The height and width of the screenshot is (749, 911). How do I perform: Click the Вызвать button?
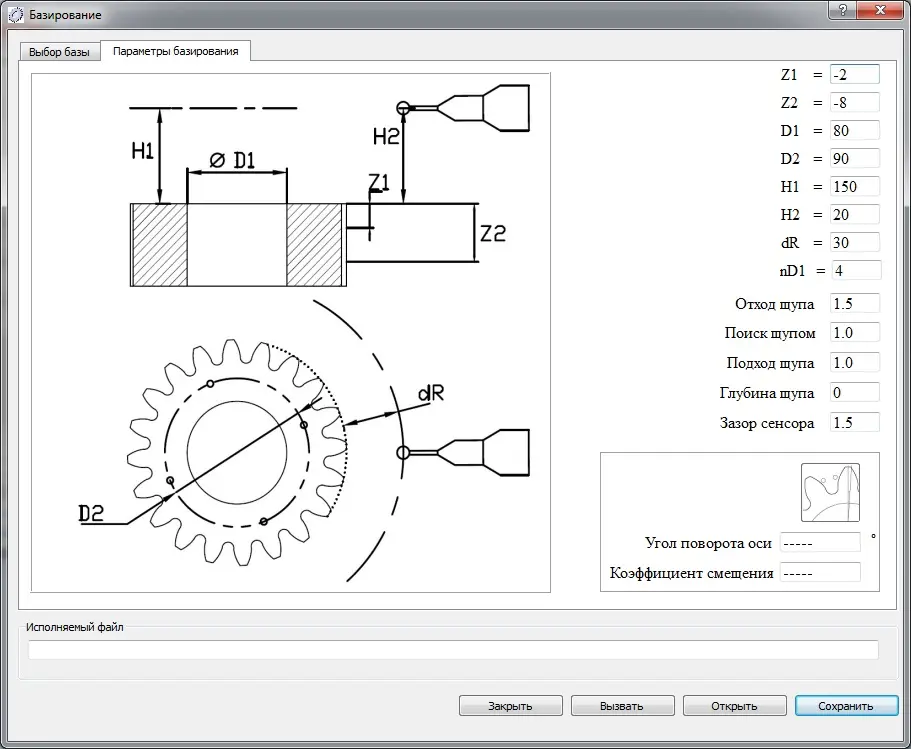[x=622, y=705]
